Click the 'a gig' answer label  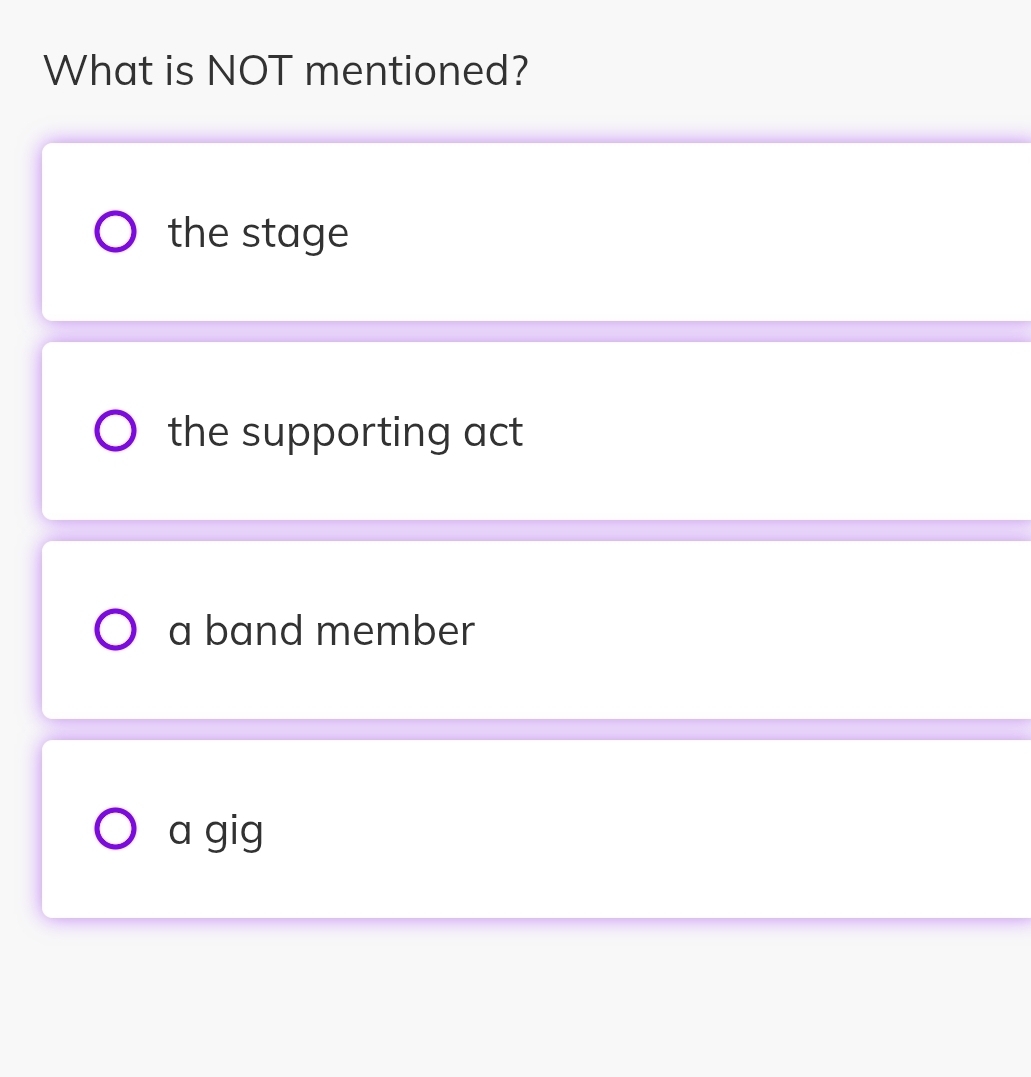(x=216, y=830)
